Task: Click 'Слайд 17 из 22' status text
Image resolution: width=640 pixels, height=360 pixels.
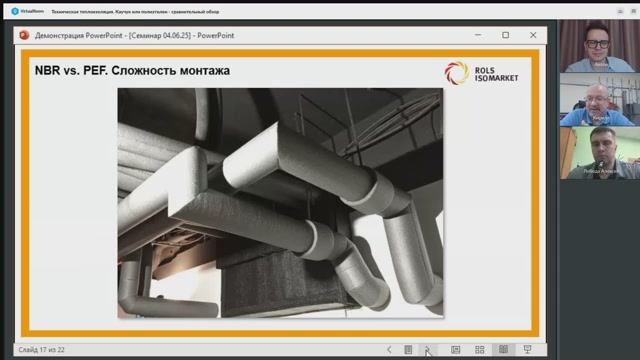Action: 41,350
